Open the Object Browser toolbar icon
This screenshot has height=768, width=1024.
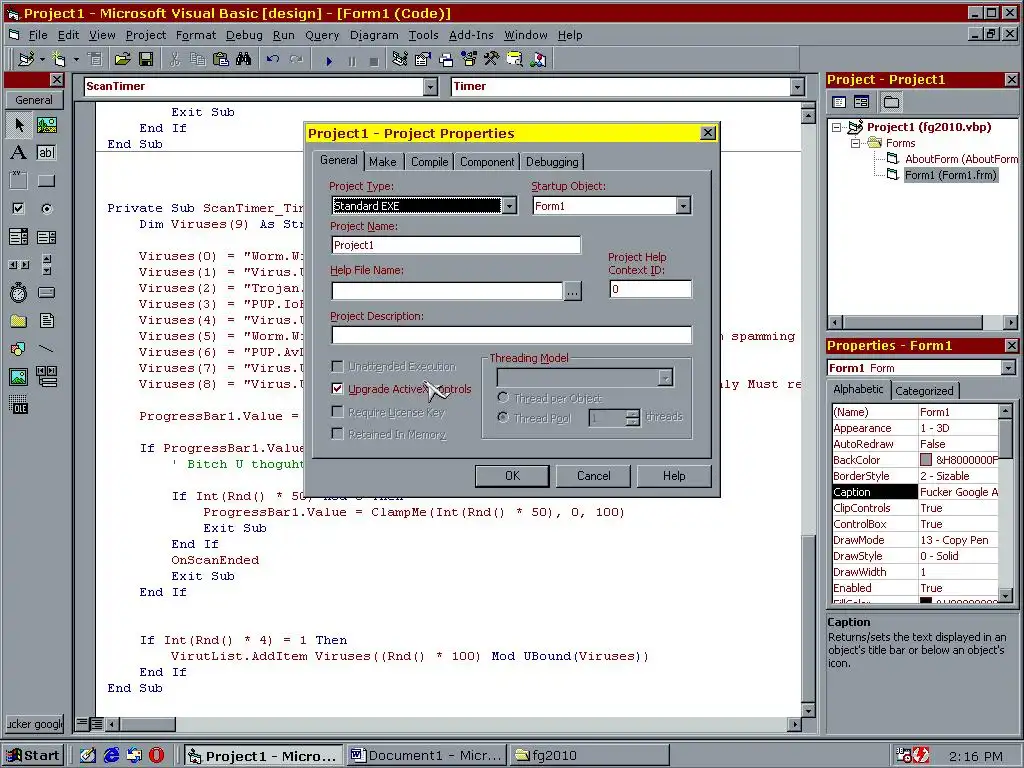[470, 59]
